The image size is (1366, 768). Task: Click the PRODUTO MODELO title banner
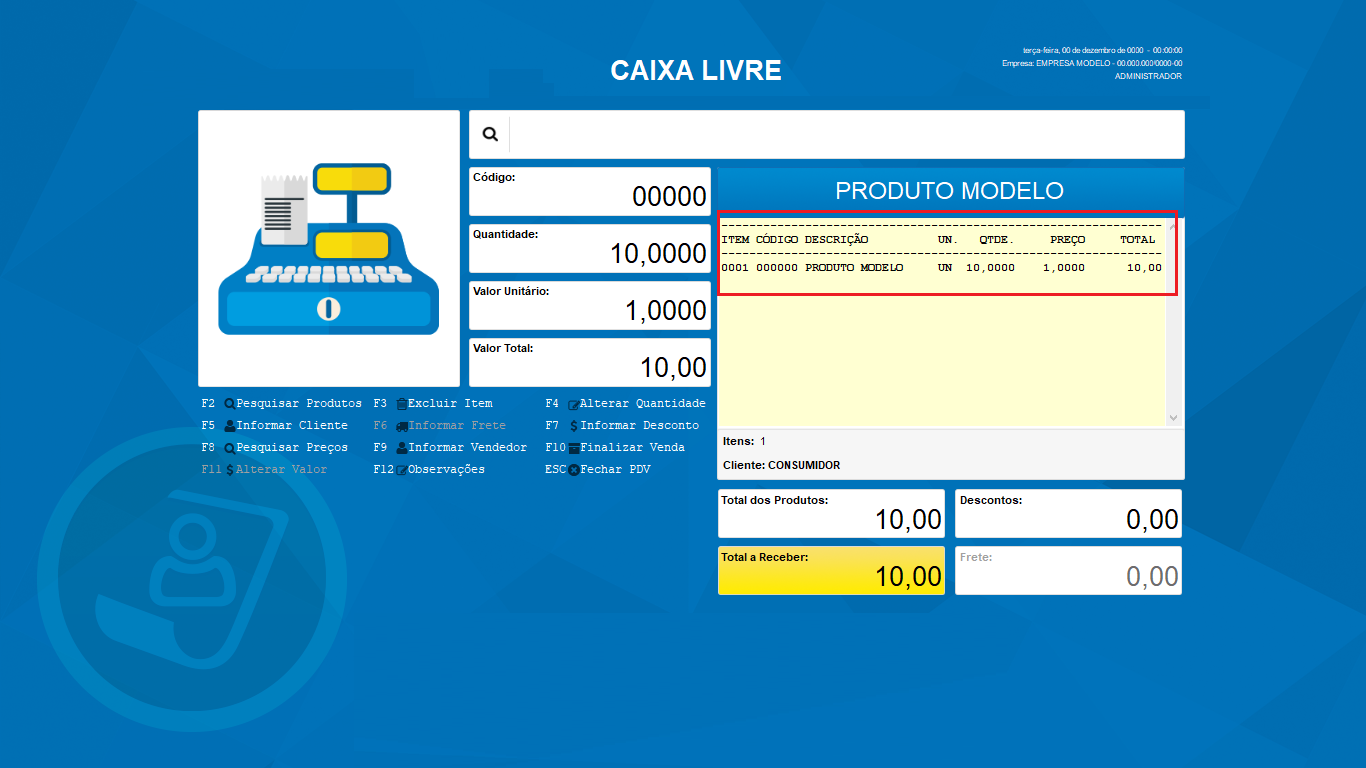(950, 190)
